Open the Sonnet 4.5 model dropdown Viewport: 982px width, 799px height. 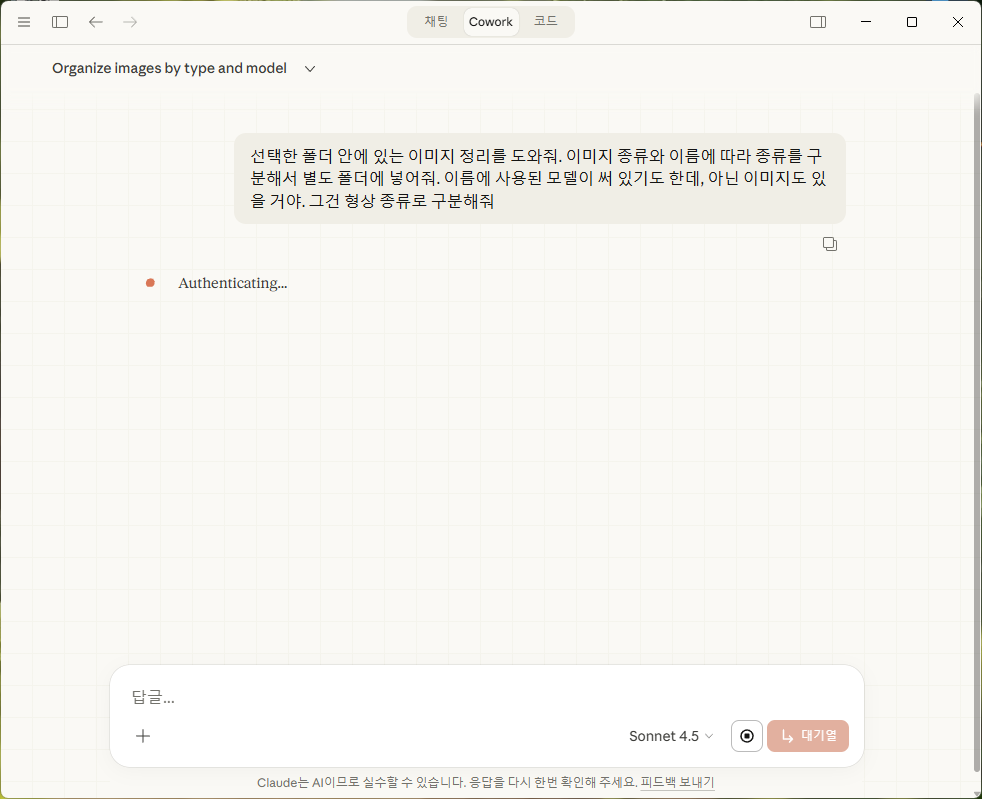(671, 736)
